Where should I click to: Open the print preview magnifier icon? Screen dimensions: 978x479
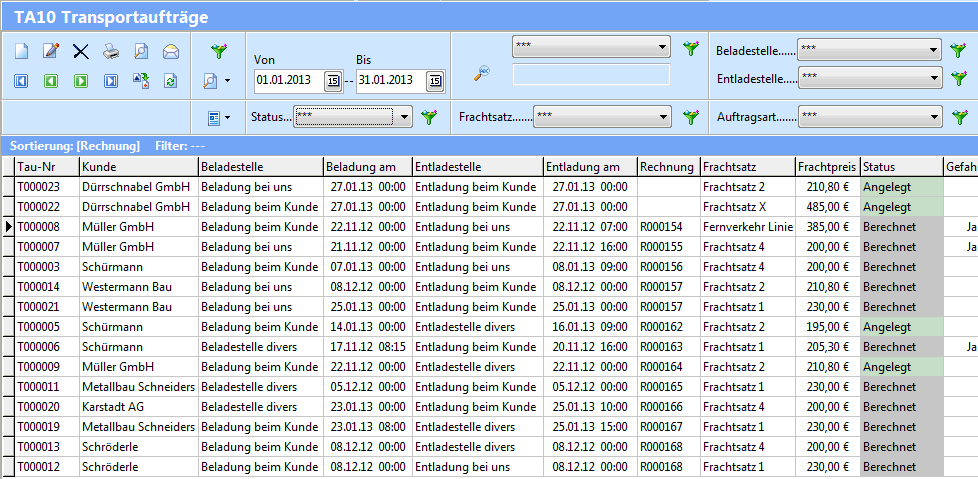point(141,51)
